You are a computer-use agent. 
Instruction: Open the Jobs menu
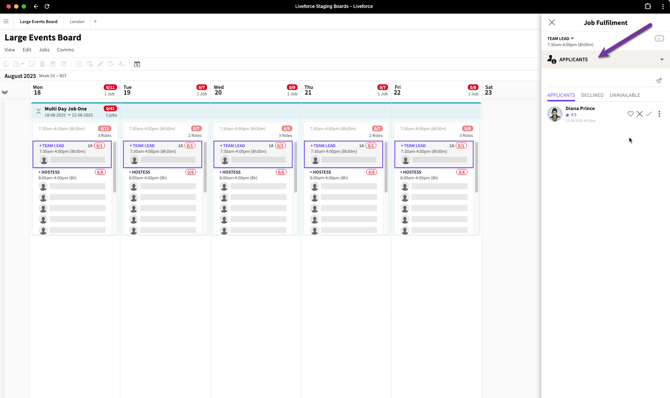tap(44, 50)
